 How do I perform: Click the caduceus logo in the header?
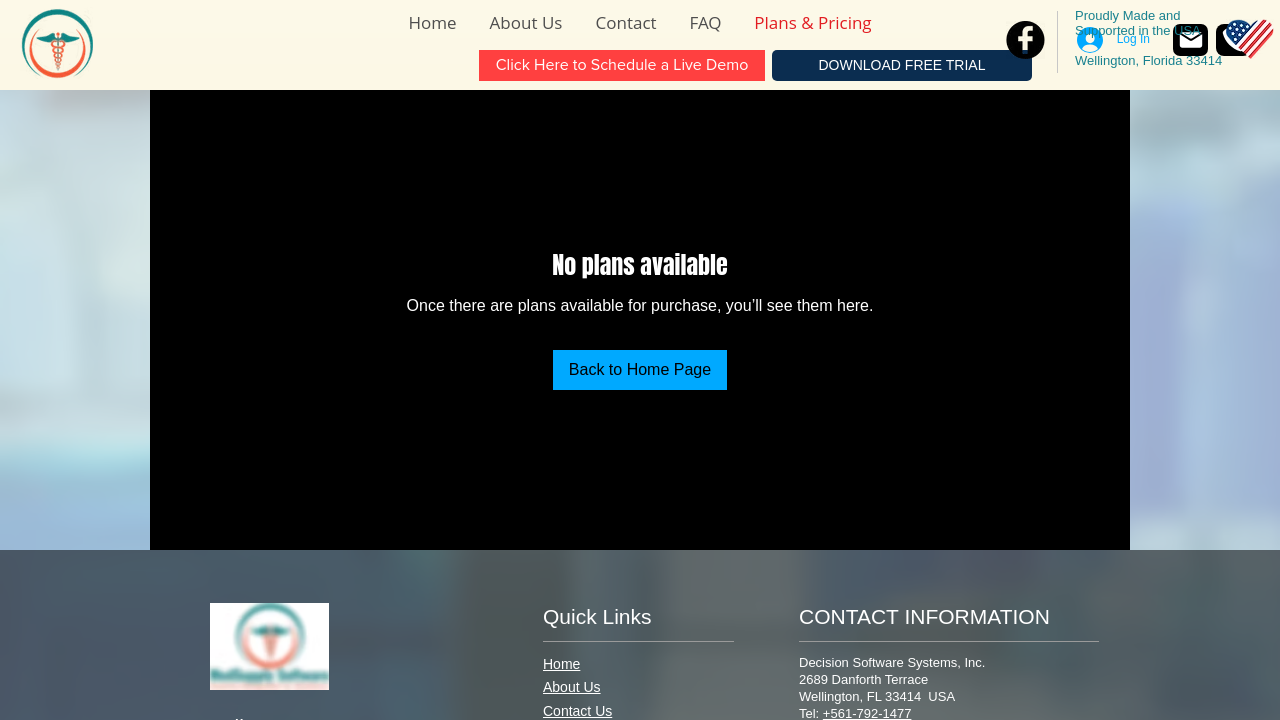pos(57,44)
